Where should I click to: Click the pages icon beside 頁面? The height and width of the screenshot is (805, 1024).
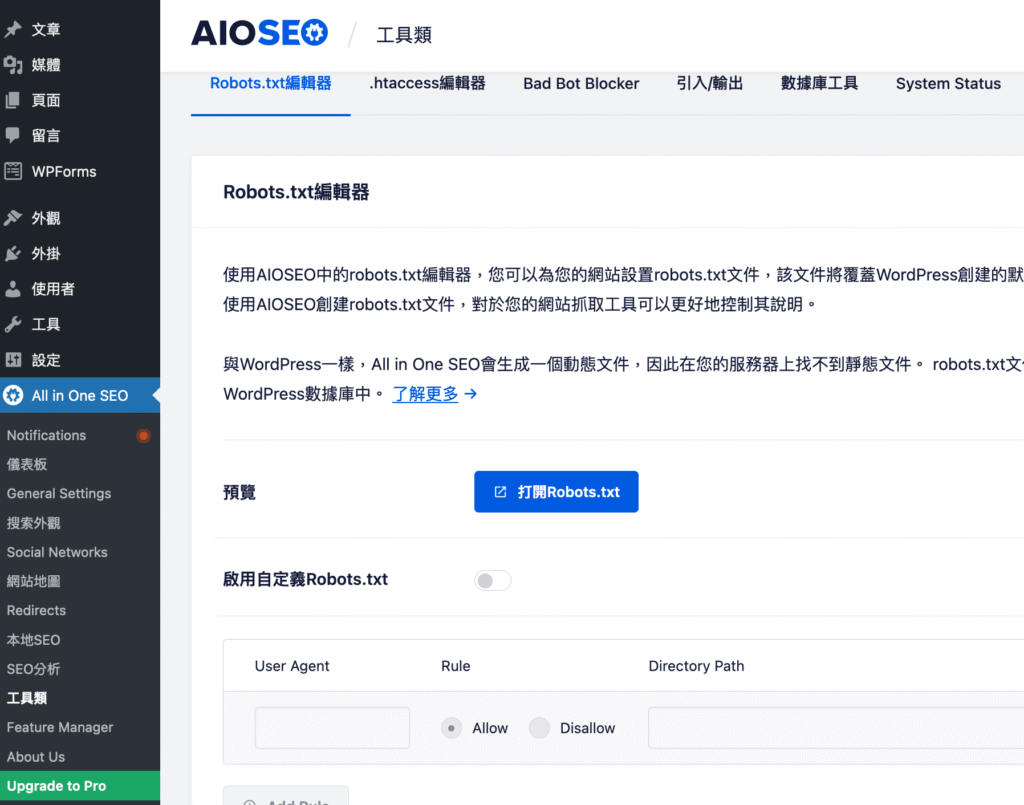tap(13, 100)
